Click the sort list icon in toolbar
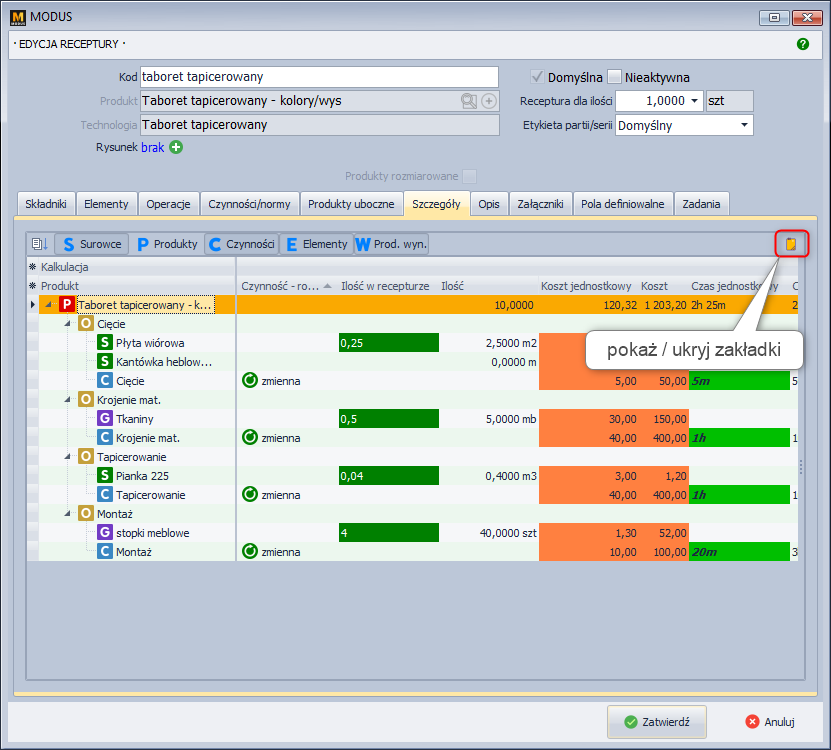The height and width of the screenshot is (750, 831). (39, 244)
